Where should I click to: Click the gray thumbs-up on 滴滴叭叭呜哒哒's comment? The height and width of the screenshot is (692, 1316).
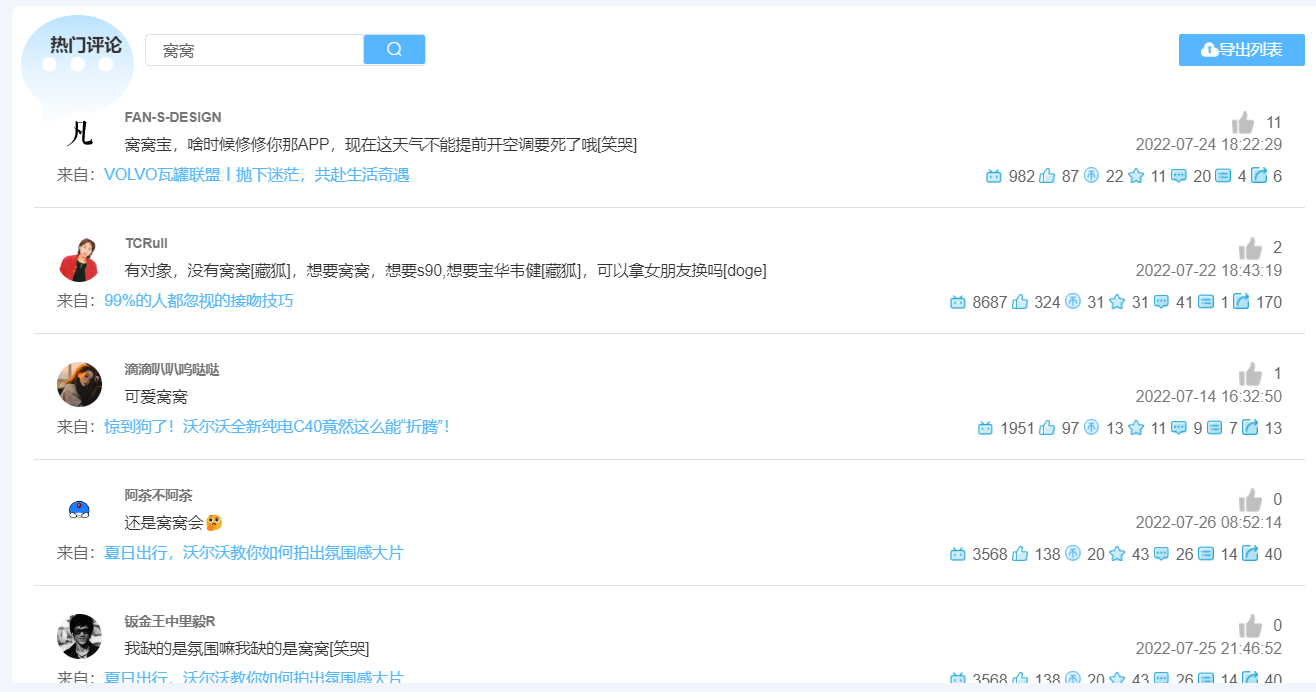[x=1250, y=374]
